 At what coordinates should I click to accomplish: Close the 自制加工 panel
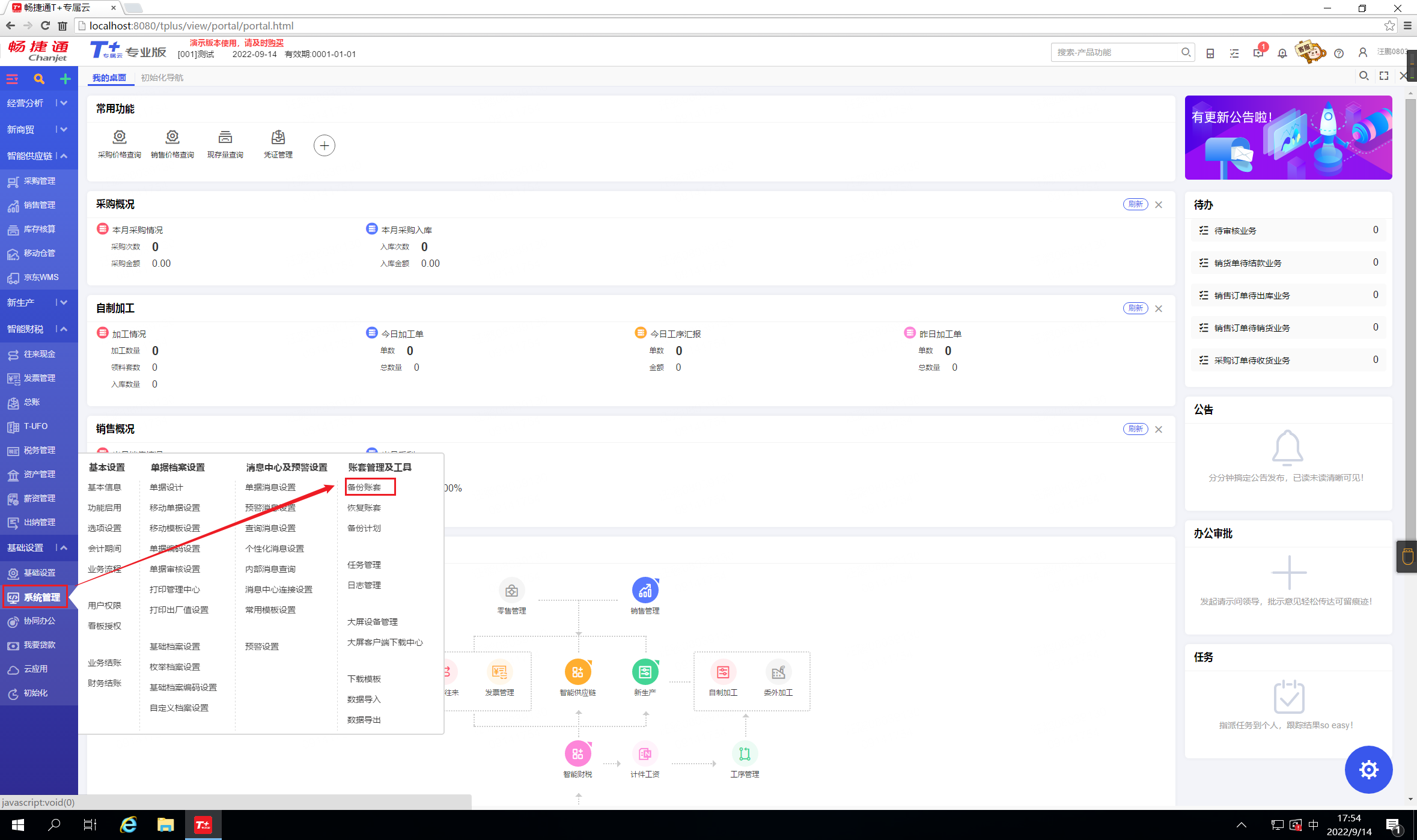(x=1159, y=308)
